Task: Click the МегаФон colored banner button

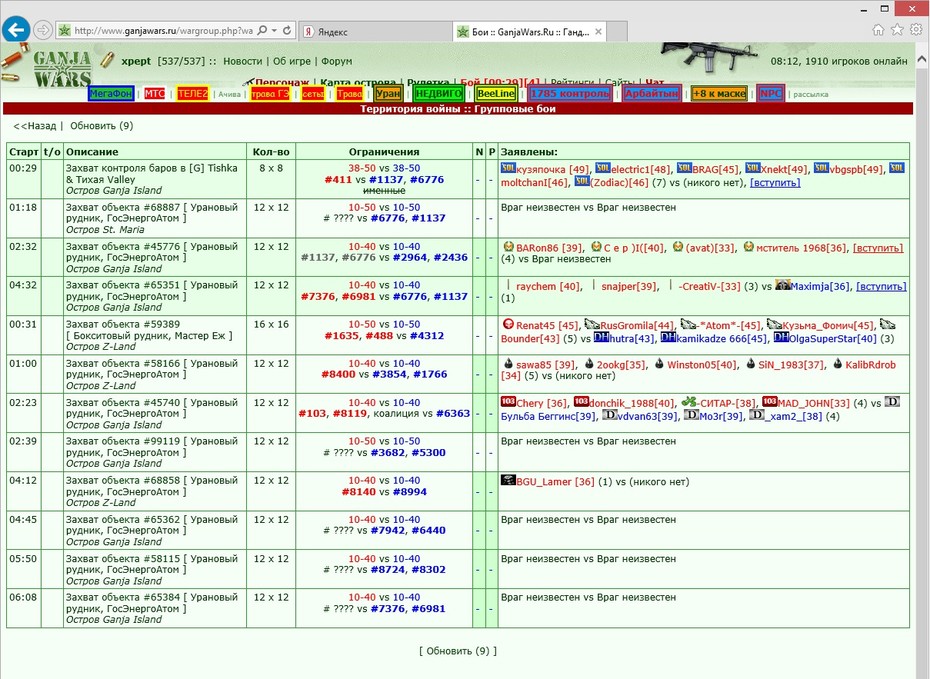Action: [x=111, y=94]
